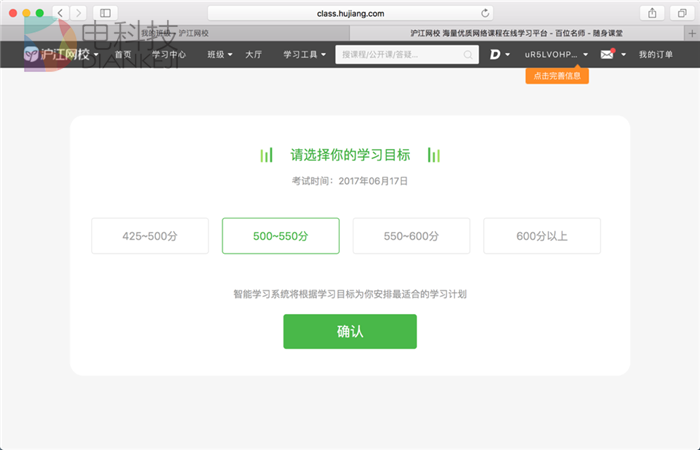This screenshot has height=450, width=700.
Task: Reload the page with the refresh icon
Action: (485, 13)
